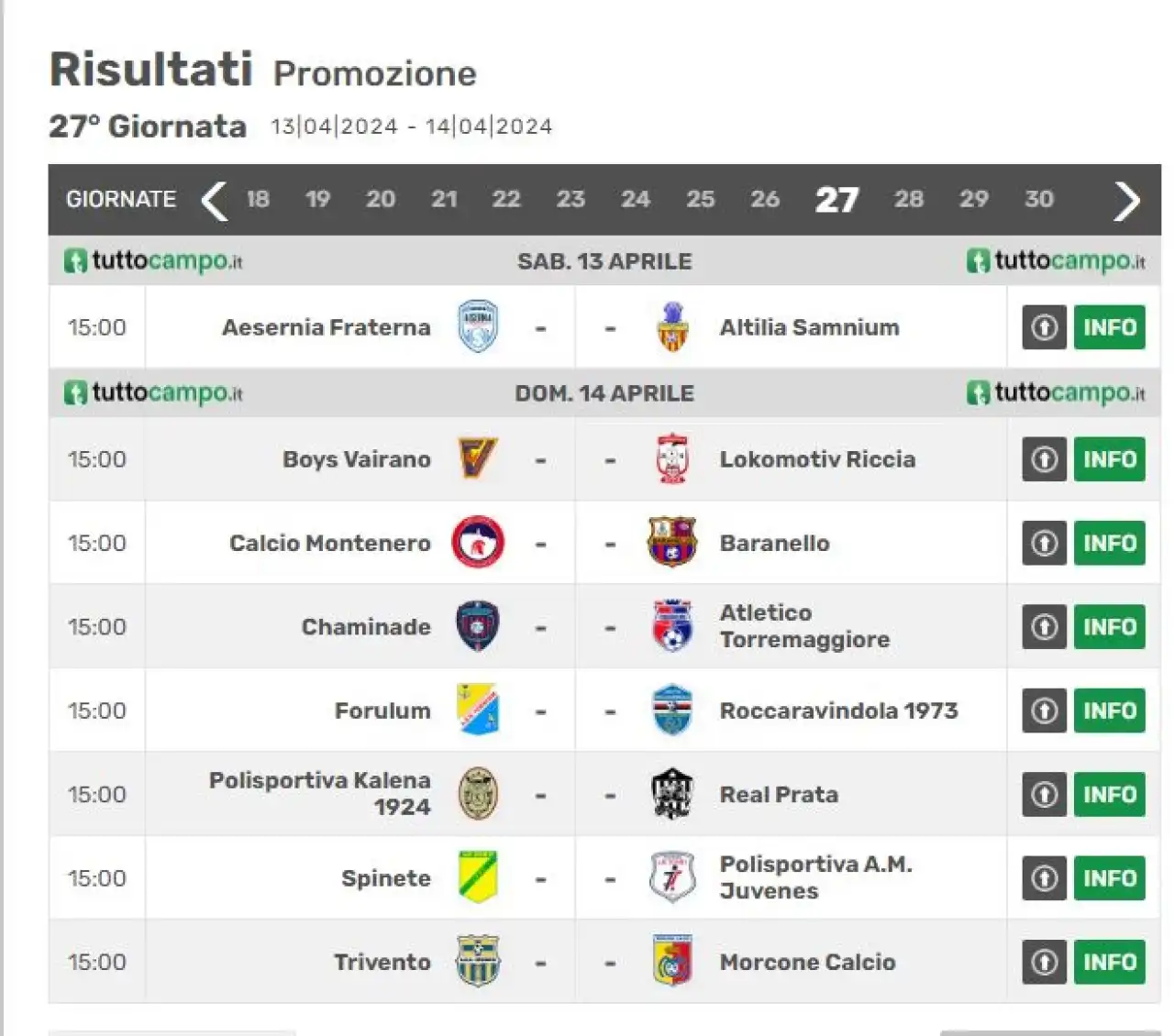Open the Roccaravindola 1973 team link
The height and width of the screenshot is (1036, 1174).
coord(838,711)
